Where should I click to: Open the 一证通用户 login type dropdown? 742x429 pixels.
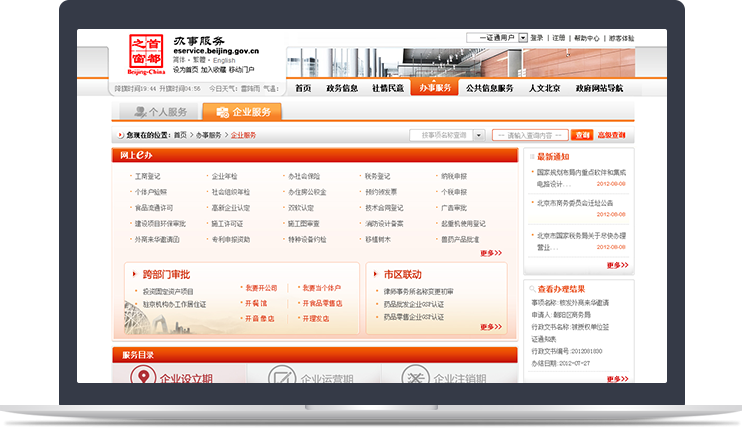pyautogui.click(x=521, y=38)
